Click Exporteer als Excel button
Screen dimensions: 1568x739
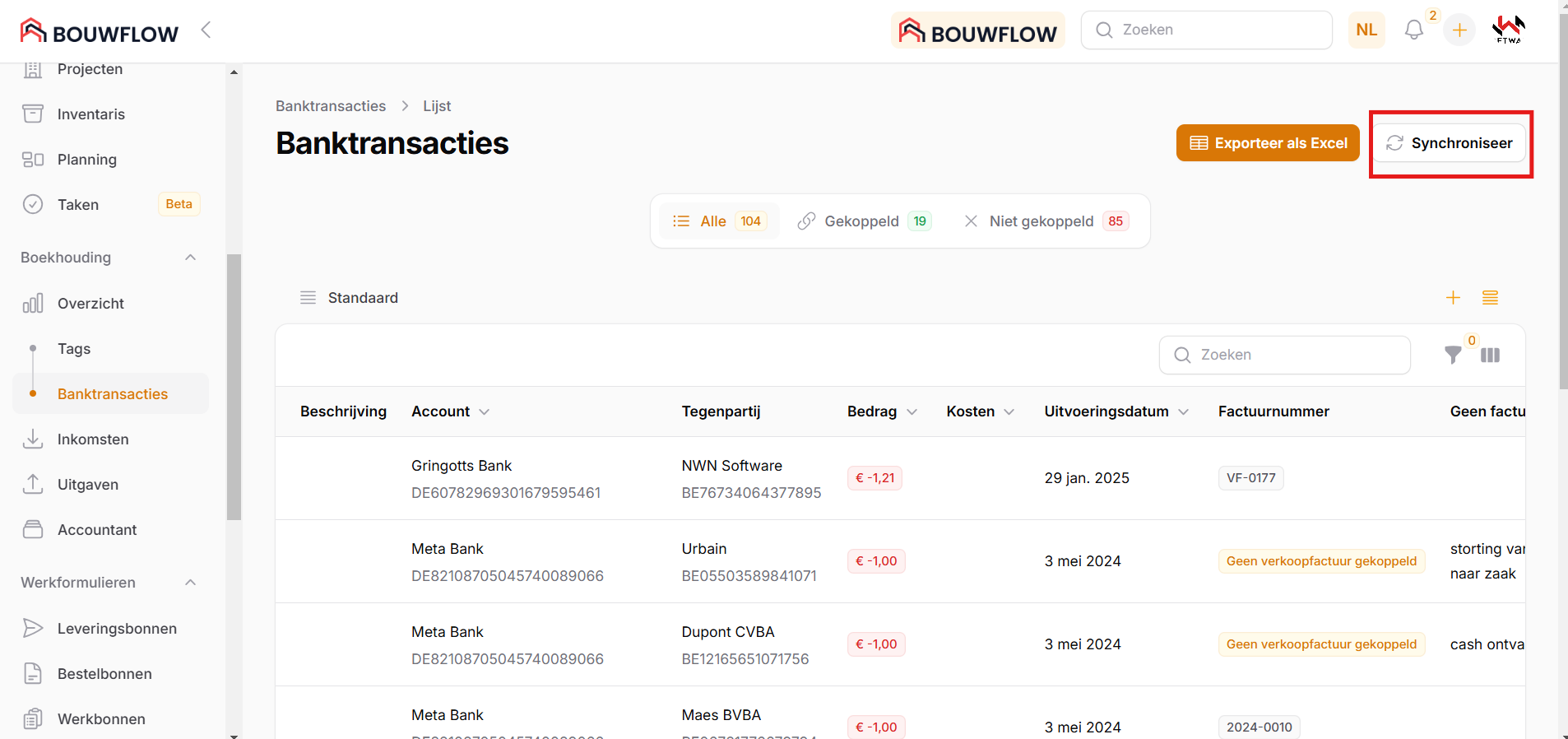click(1267, 143)
